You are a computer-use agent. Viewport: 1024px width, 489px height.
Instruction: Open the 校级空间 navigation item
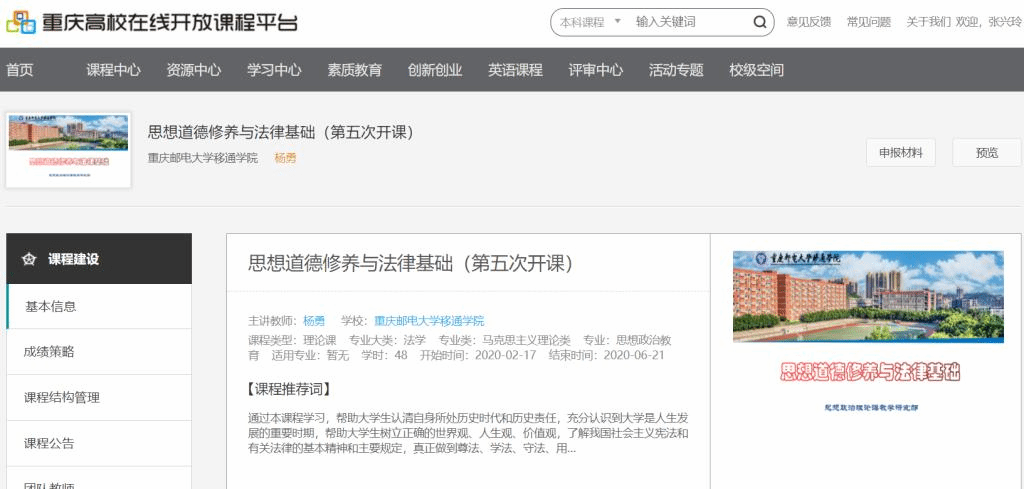[x=756, y=70]
